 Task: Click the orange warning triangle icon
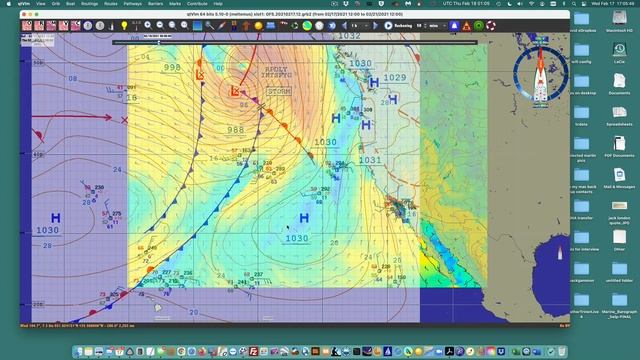pyautogui.click(x=467, y=26)
